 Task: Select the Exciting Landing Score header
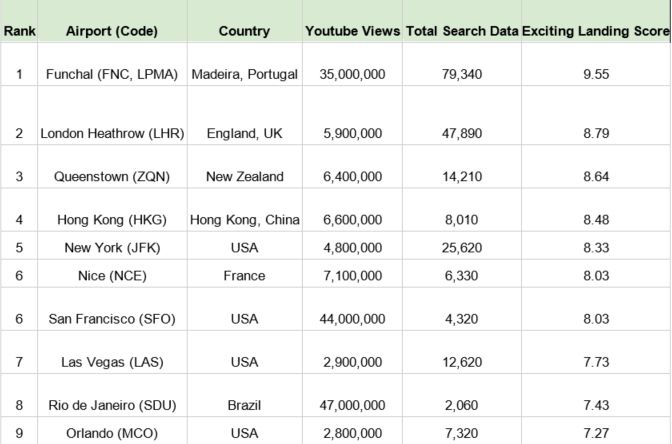(x=596, y=31)
